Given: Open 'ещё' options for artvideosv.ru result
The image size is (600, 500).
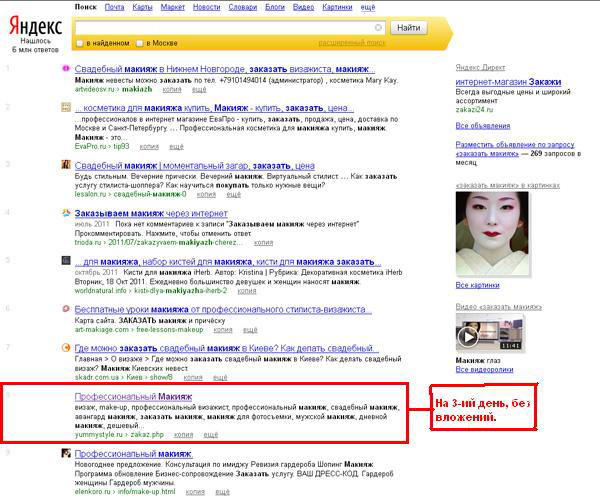Looking at the screenshot, I should coord(199,89).
